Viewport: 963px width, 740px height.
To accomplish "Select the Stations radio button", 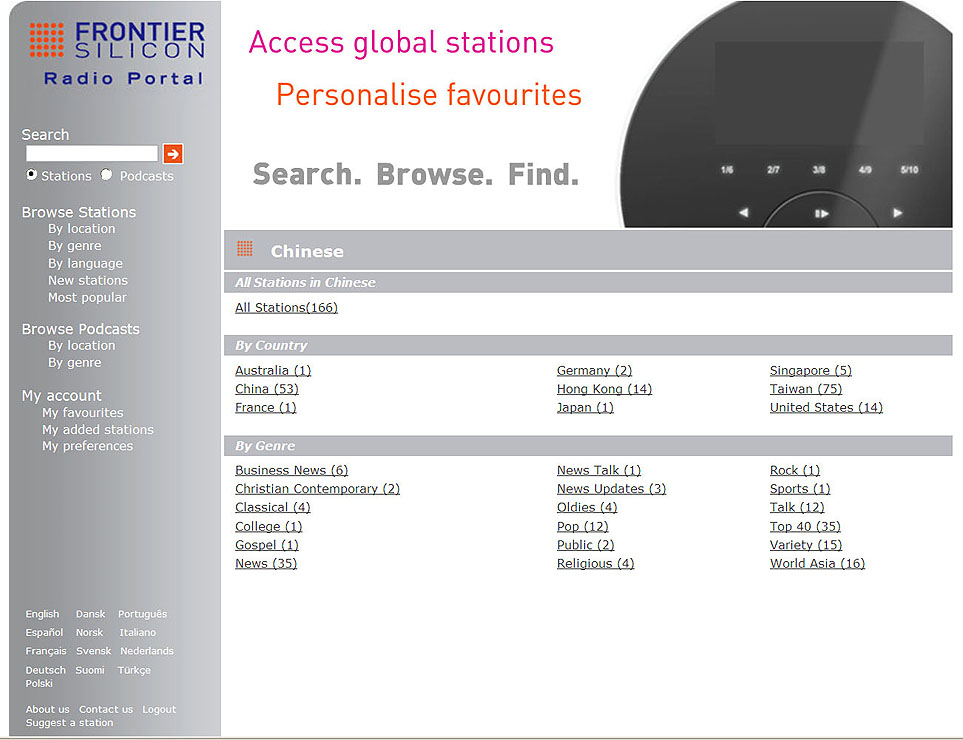I will [32, 175].
